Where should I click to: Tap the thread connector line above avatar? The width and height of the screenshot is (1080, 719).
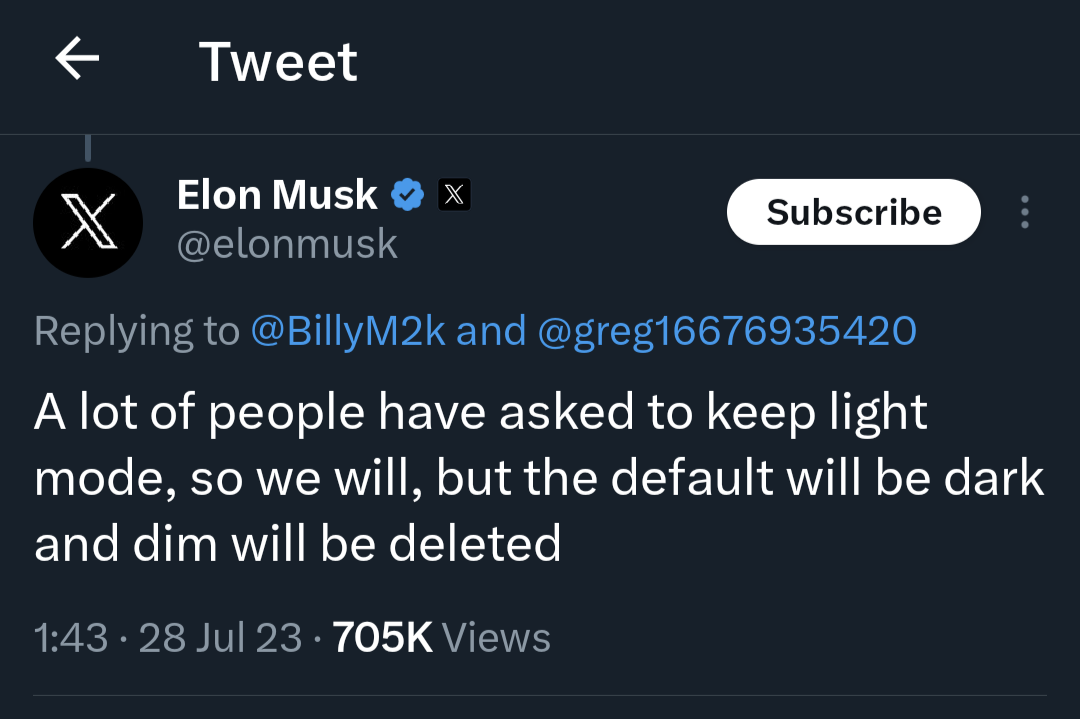click(x=87, y=148)
